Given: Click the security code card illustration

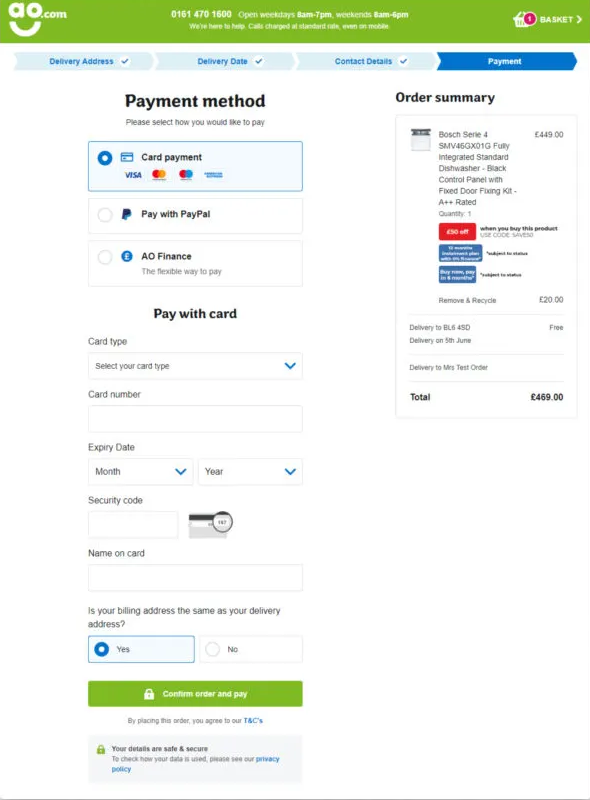Looking at the screenshot, I should (212, 523).
